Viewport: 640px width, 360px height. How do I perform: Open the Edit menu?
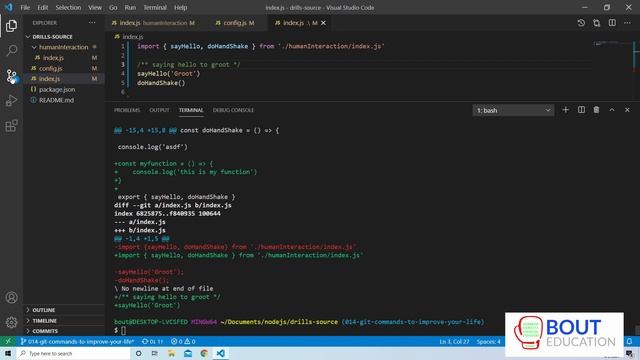click(x=42, y=7)
